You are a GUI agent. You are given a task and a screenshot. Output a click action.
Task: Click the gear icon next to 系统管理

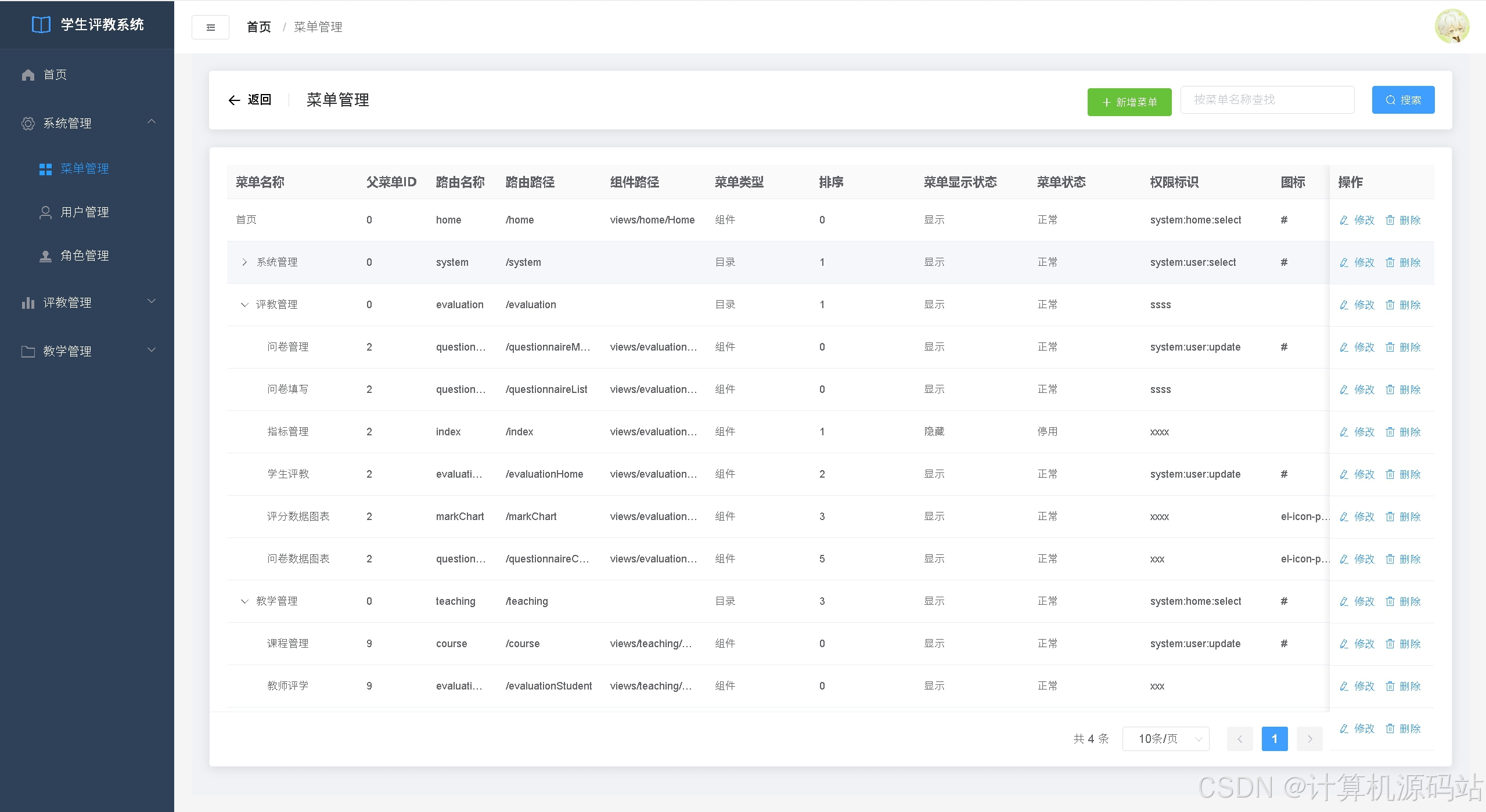[28, 124]
